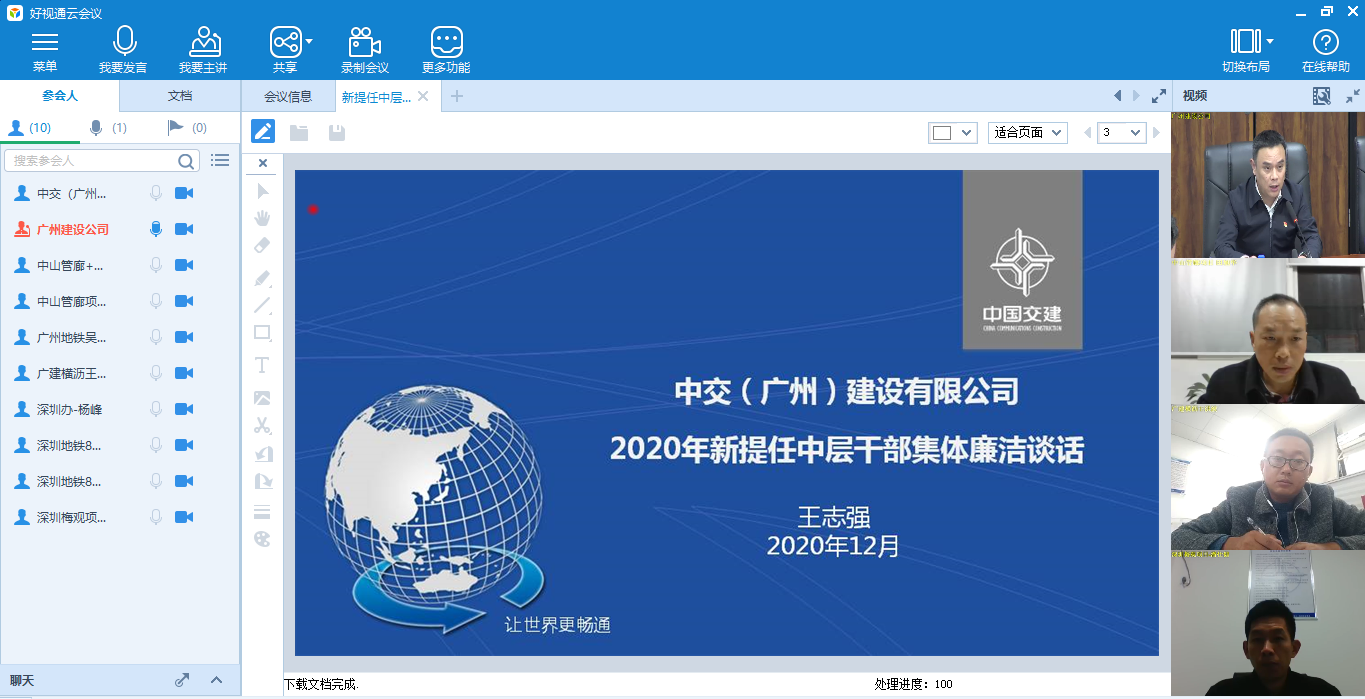The image size is (1365, 699).
Task: Select the pointer tool in the annotation toolbar
Action: tap(261, 191)
